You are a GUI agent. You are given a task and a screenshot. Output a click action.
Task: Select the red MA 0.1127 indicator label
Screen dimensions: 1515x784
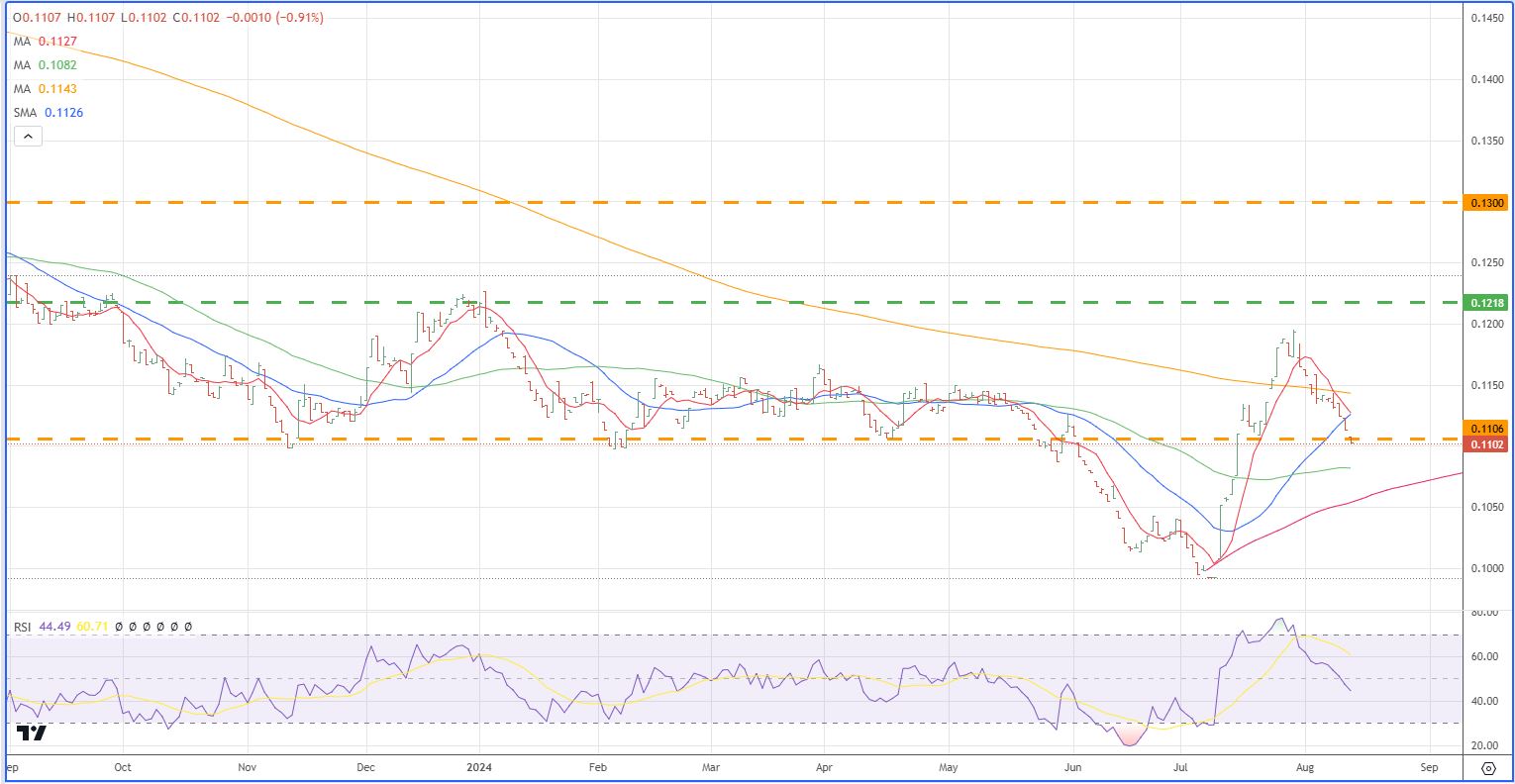[x=45, y=42]
